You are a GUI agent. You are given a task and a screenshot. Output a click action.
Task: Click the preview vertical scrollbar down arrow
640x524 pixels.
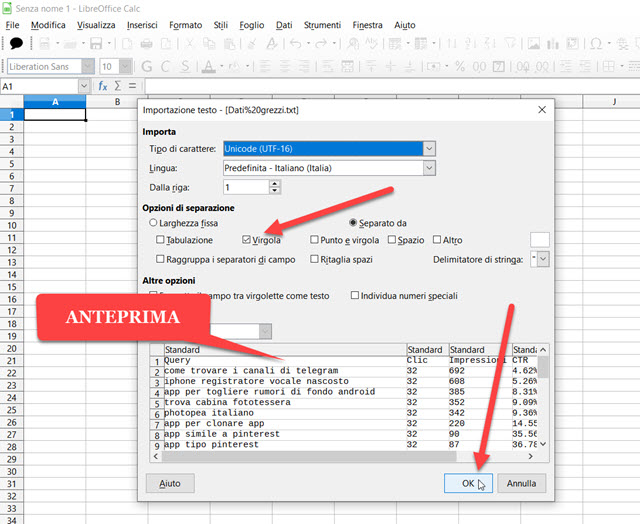543,444
